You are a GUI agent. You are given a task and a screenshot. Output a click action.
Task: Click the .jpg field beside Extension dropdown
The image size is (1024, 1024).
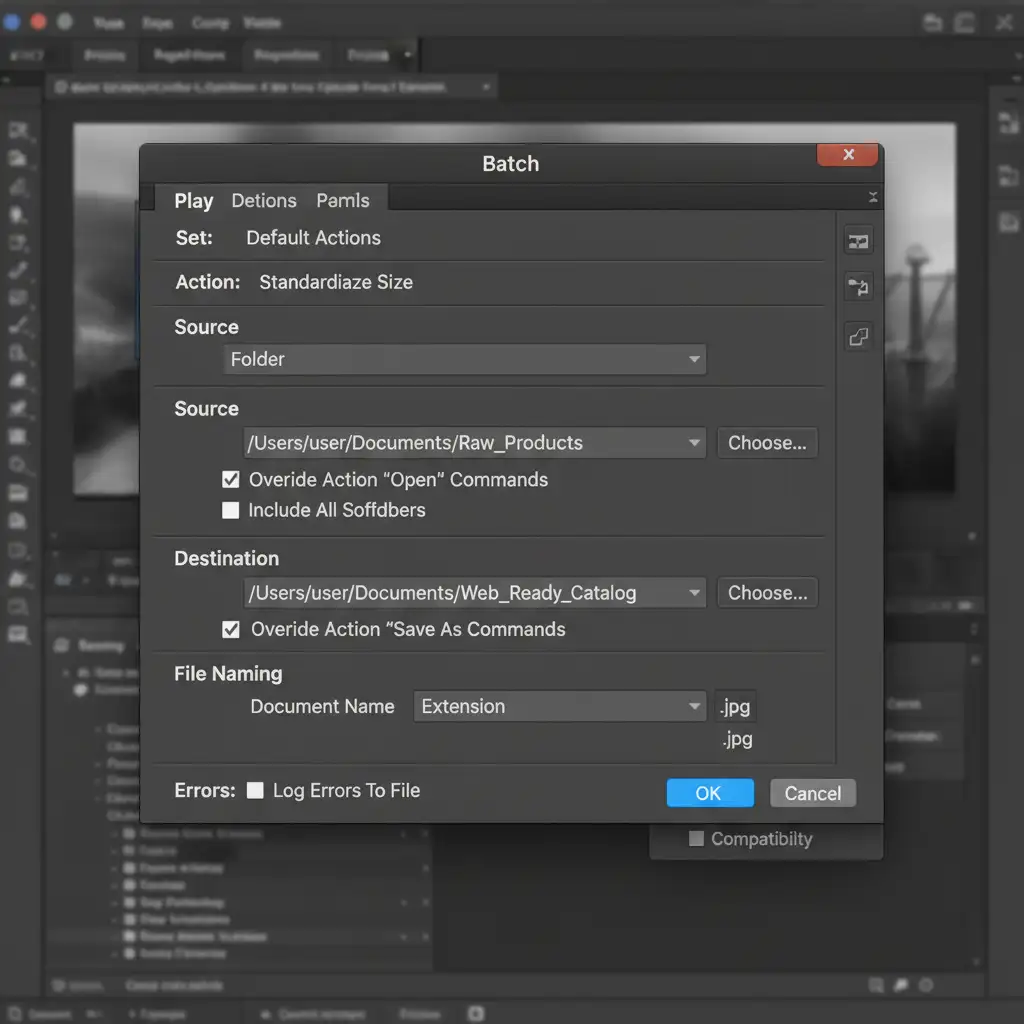point(736,707)
